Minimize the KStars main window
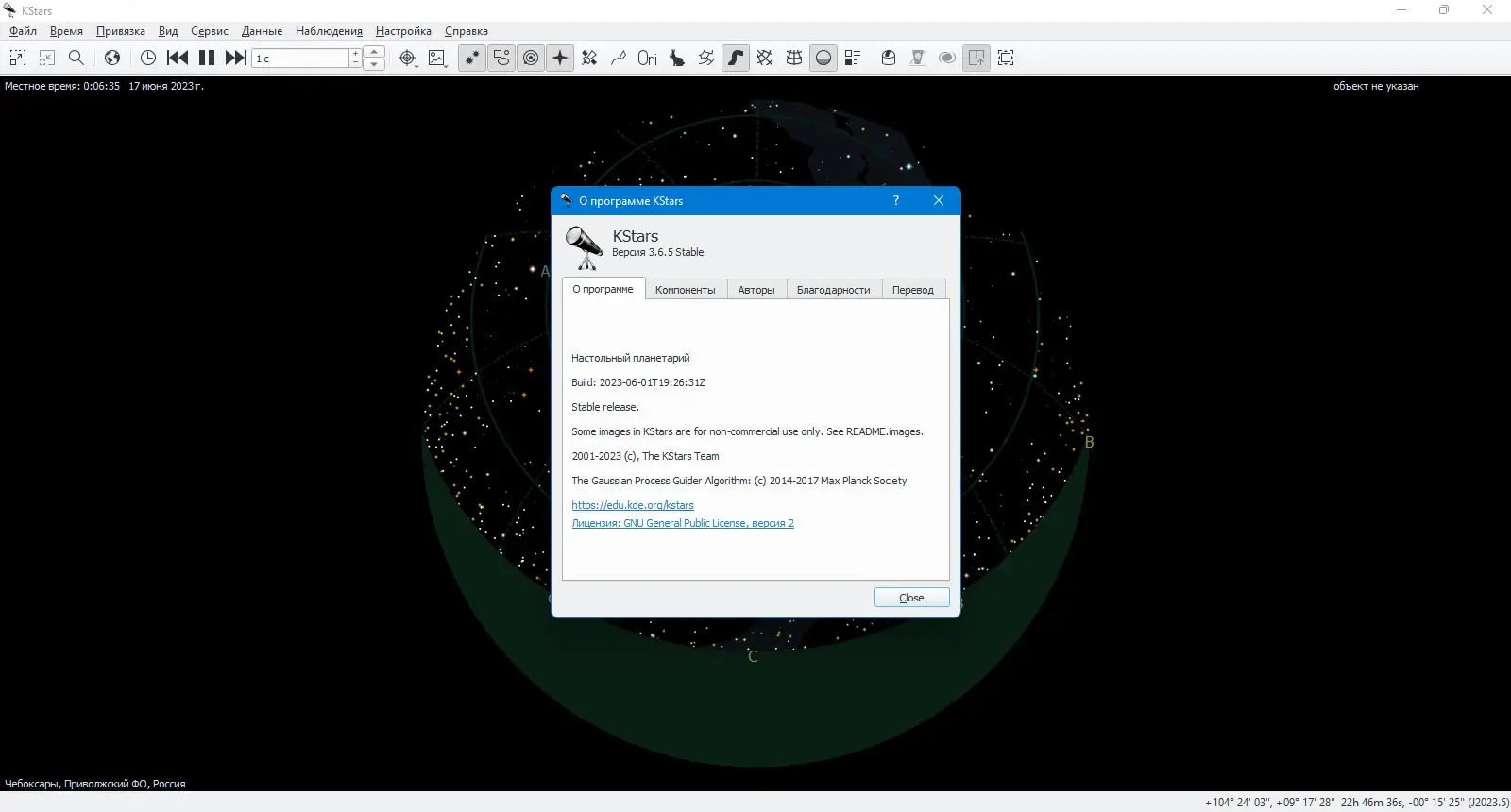This screenshot has width=1511, height=812. (1401, 10)
